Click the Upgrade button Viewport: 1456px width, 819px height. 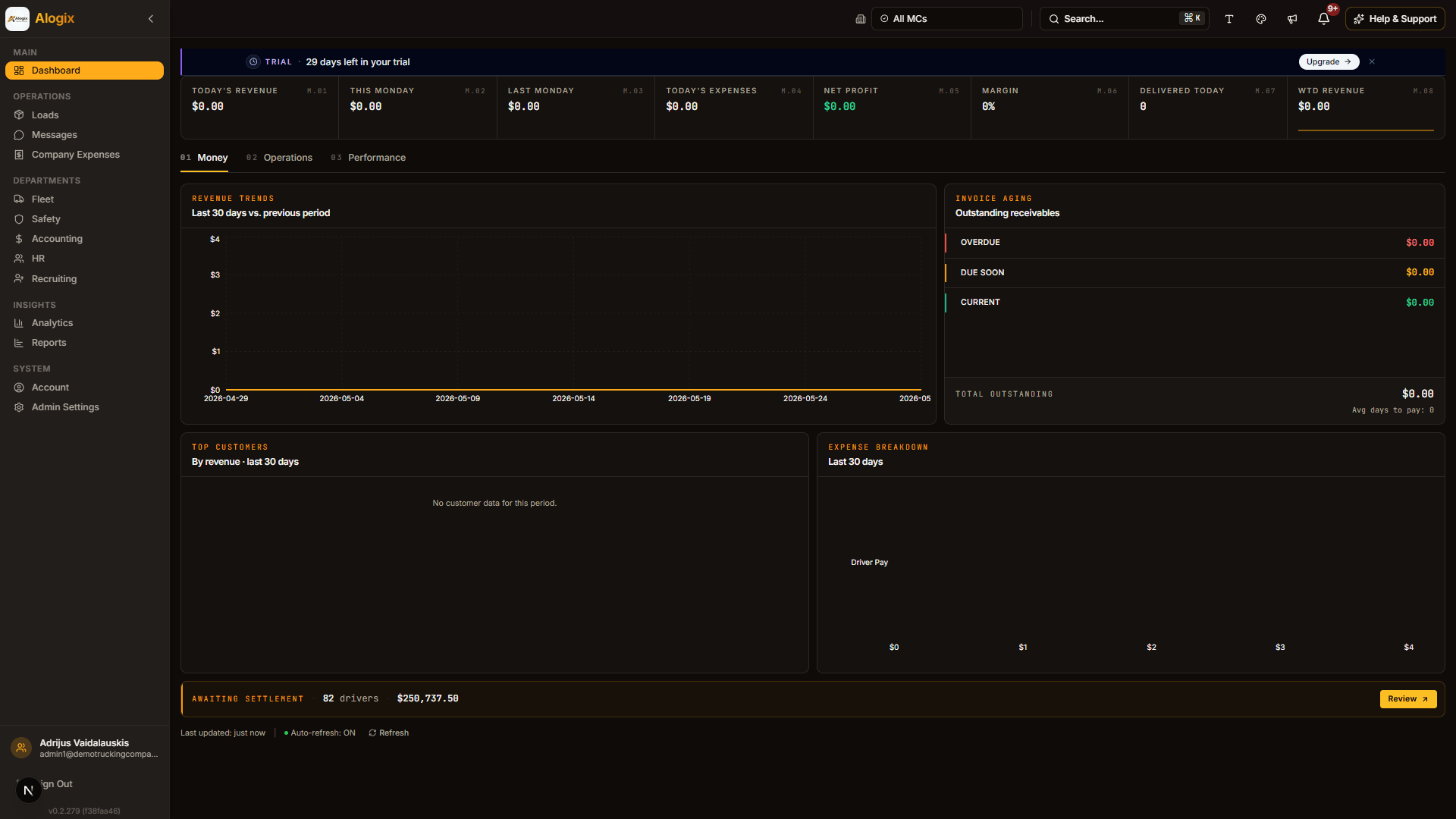pyautogui.click(x=1329, y=62)
